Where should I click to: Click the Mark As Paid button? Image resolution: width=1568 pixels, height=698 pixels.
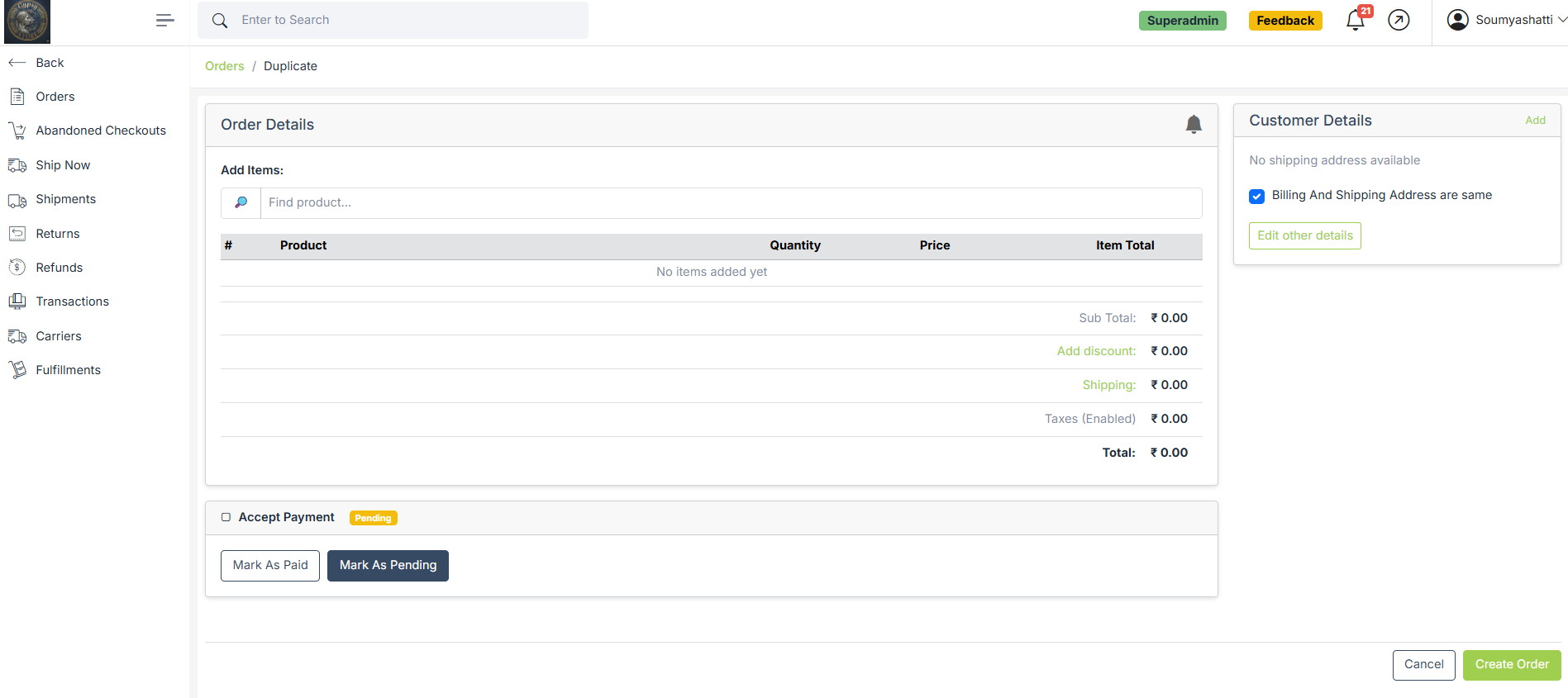(x=269, y=566)
